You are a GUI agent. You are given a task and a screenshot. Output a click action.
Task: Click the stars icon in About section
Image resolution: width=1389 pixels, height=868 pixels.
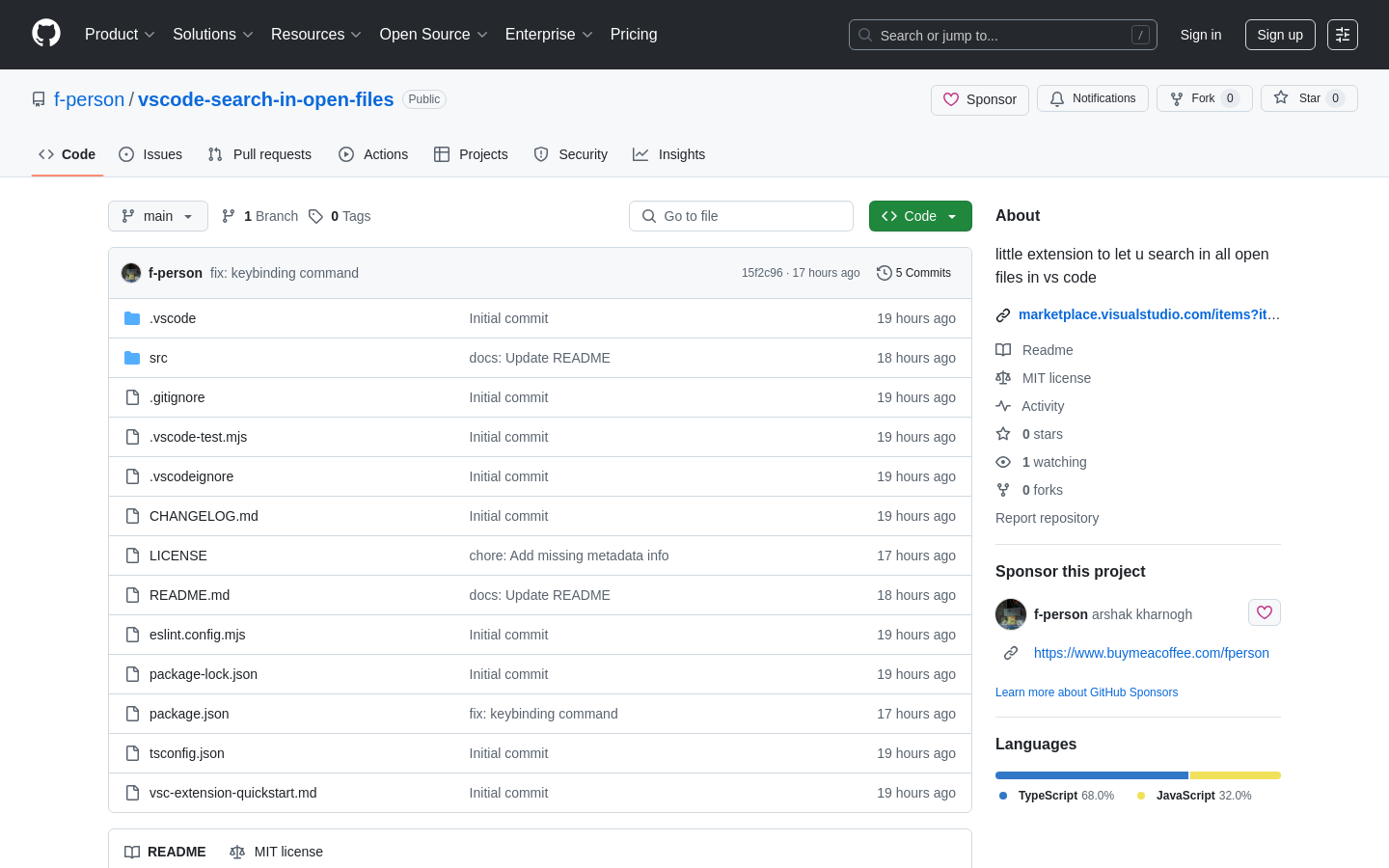(x=1003, y=434)
